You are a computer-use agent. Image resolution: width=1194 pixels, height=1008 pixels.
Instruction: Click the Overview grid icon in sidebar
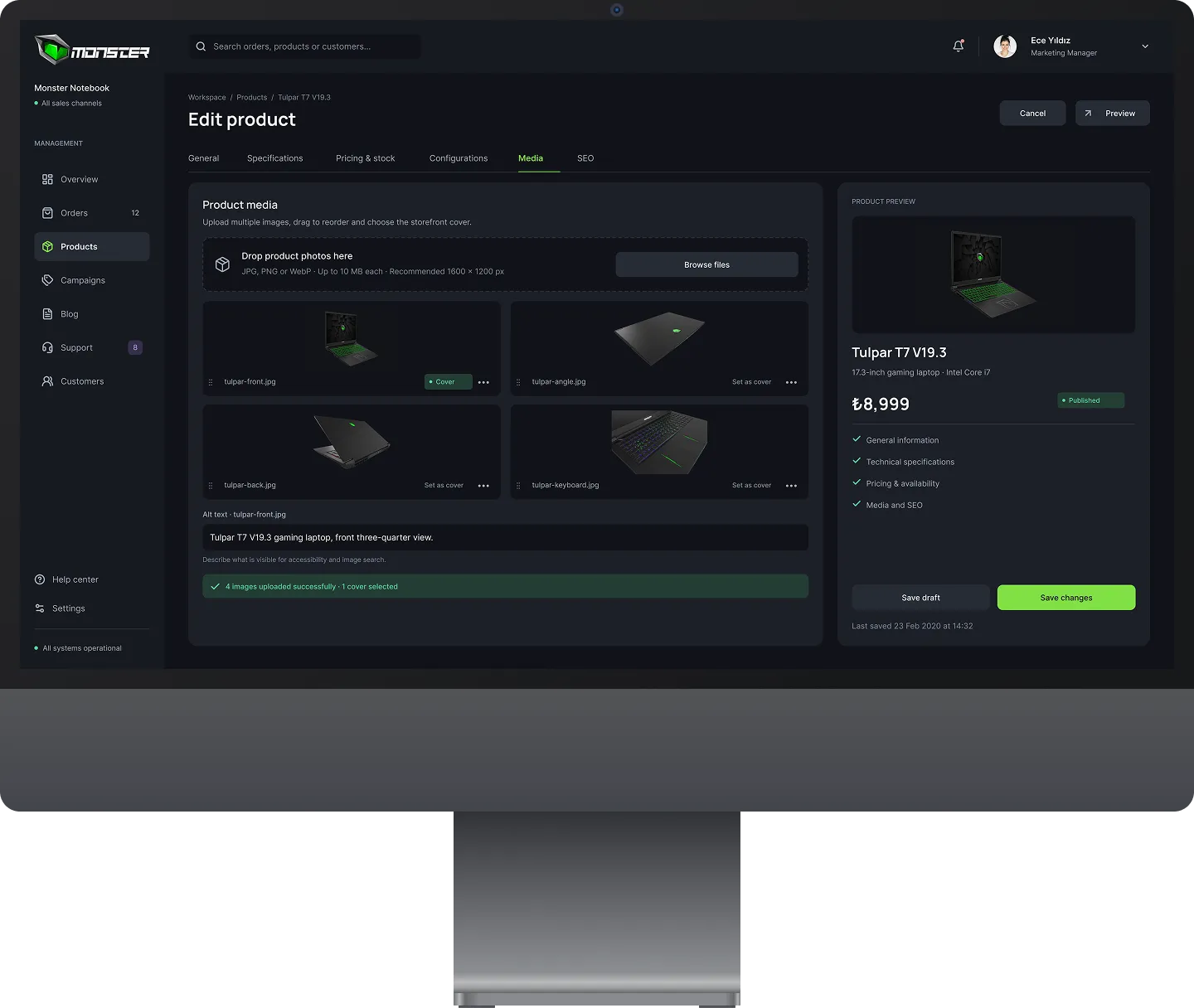click(x=47, y=179)
